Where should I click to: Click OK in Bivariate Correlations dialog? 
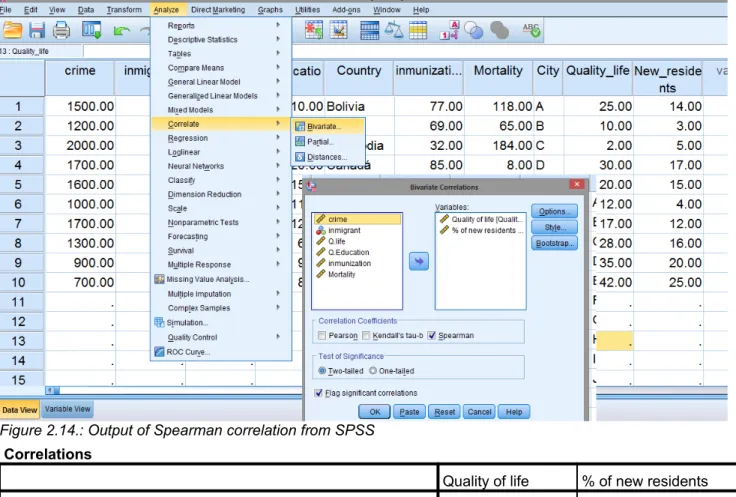pyautogui.click(x=375, y=412)
